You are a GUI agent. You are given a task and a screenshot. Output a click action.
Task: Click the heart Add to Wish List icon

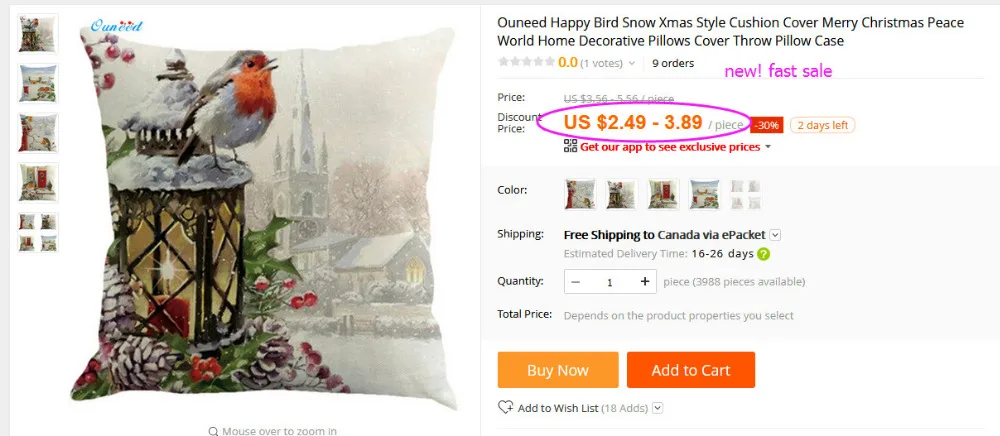(x=505, y=407)
